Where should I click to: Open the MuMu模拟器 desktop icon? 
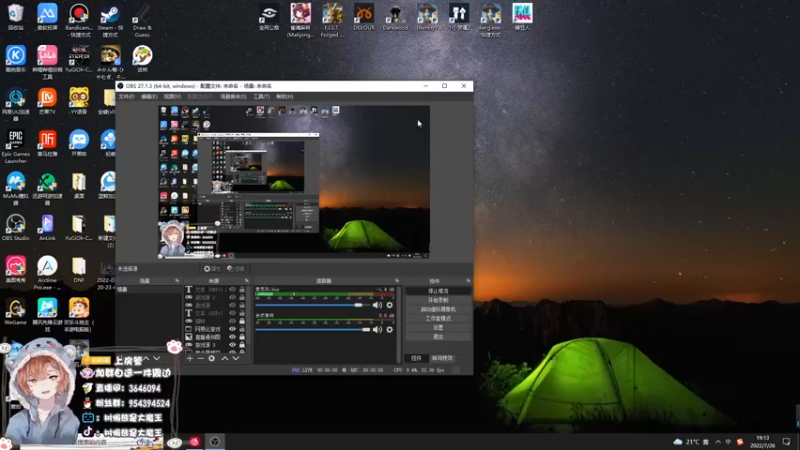(x=15, y=189)
